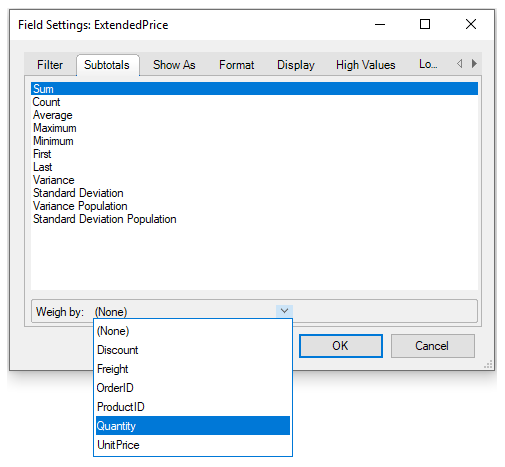Select the Subtotals tab
This screenshot has width=505, height=467.
tap(107, 65)
